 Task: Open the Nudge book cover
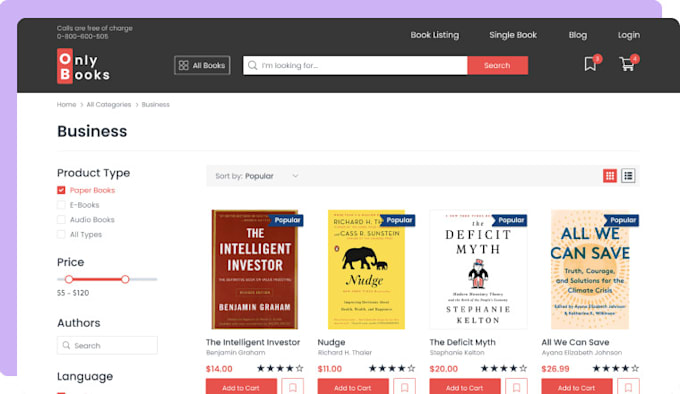click(366, 270)
